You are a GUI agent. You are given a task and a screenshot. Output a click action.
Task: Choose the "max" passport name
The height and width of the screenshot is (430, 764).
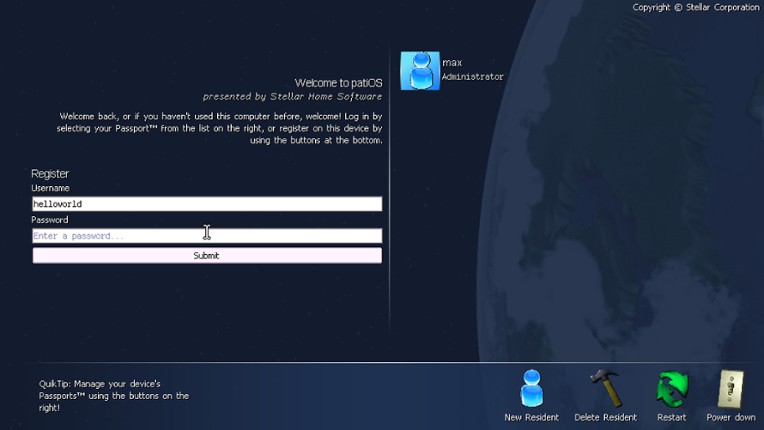[x=452, y=63]
